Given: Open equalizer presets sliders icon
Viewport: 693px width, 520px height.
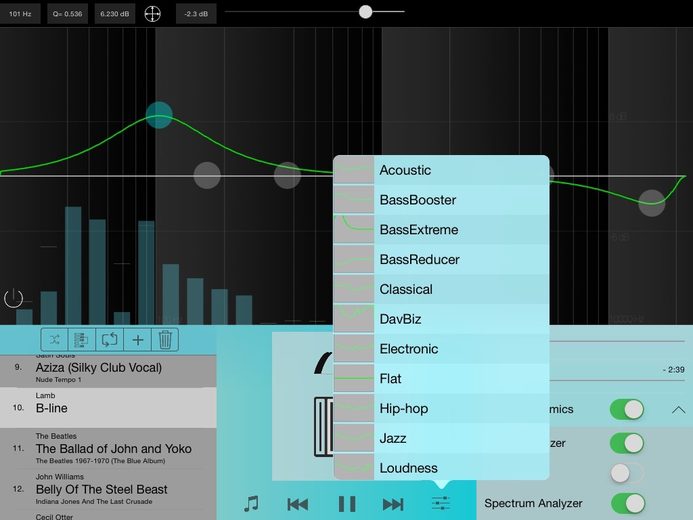Looking at the screenshot, I should pyautogui.click(x=441, y=503).
